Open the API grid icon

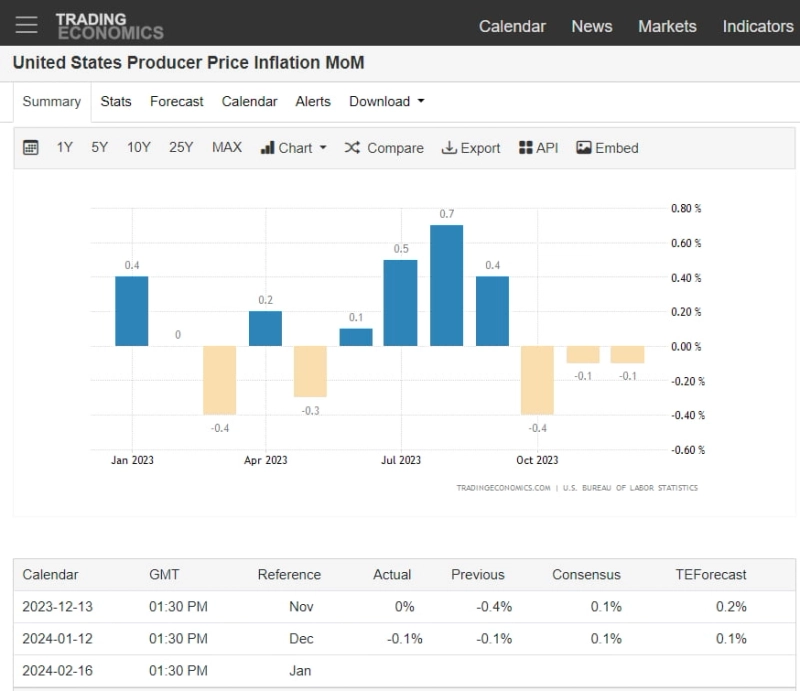point(526,148)
